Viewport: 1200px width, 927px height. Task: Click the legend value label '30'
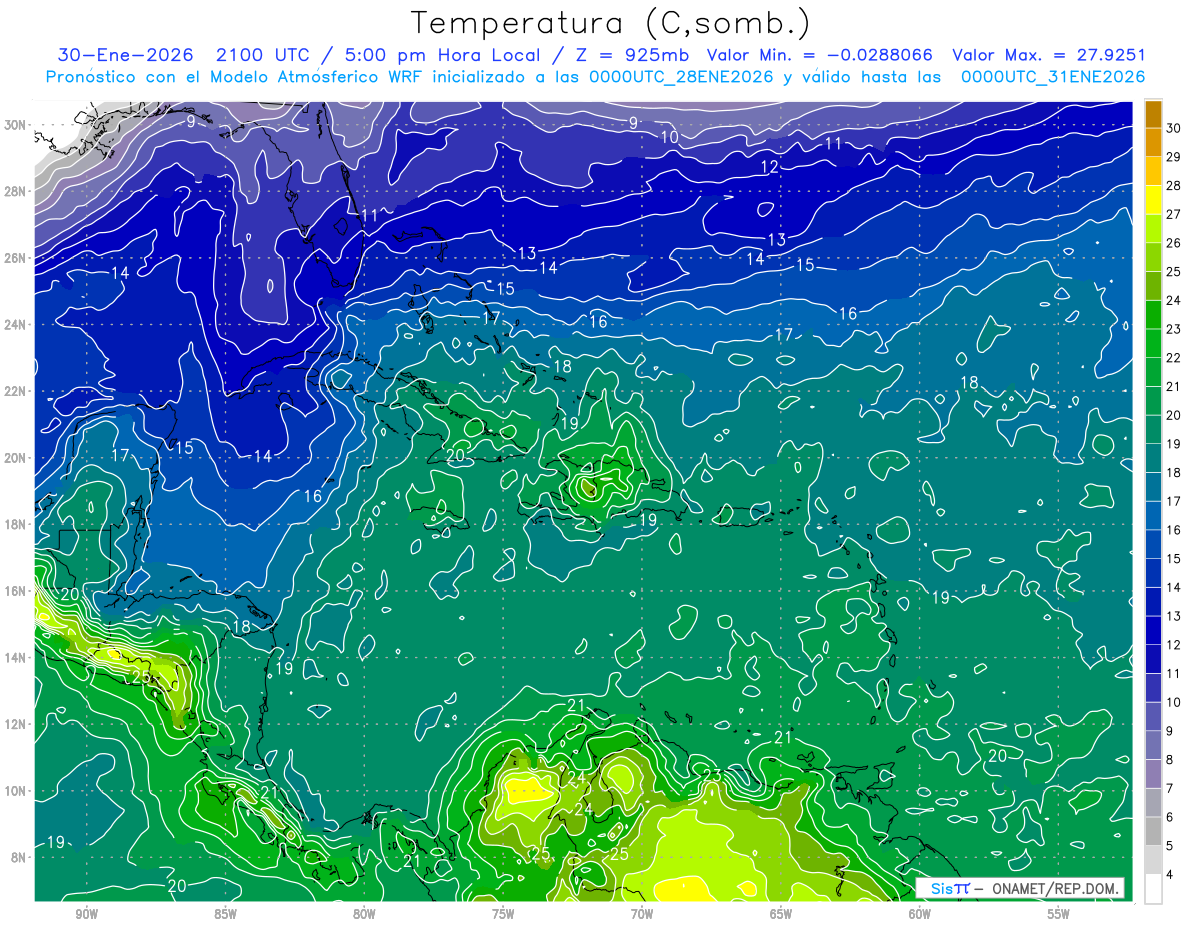coord(1173,128)
